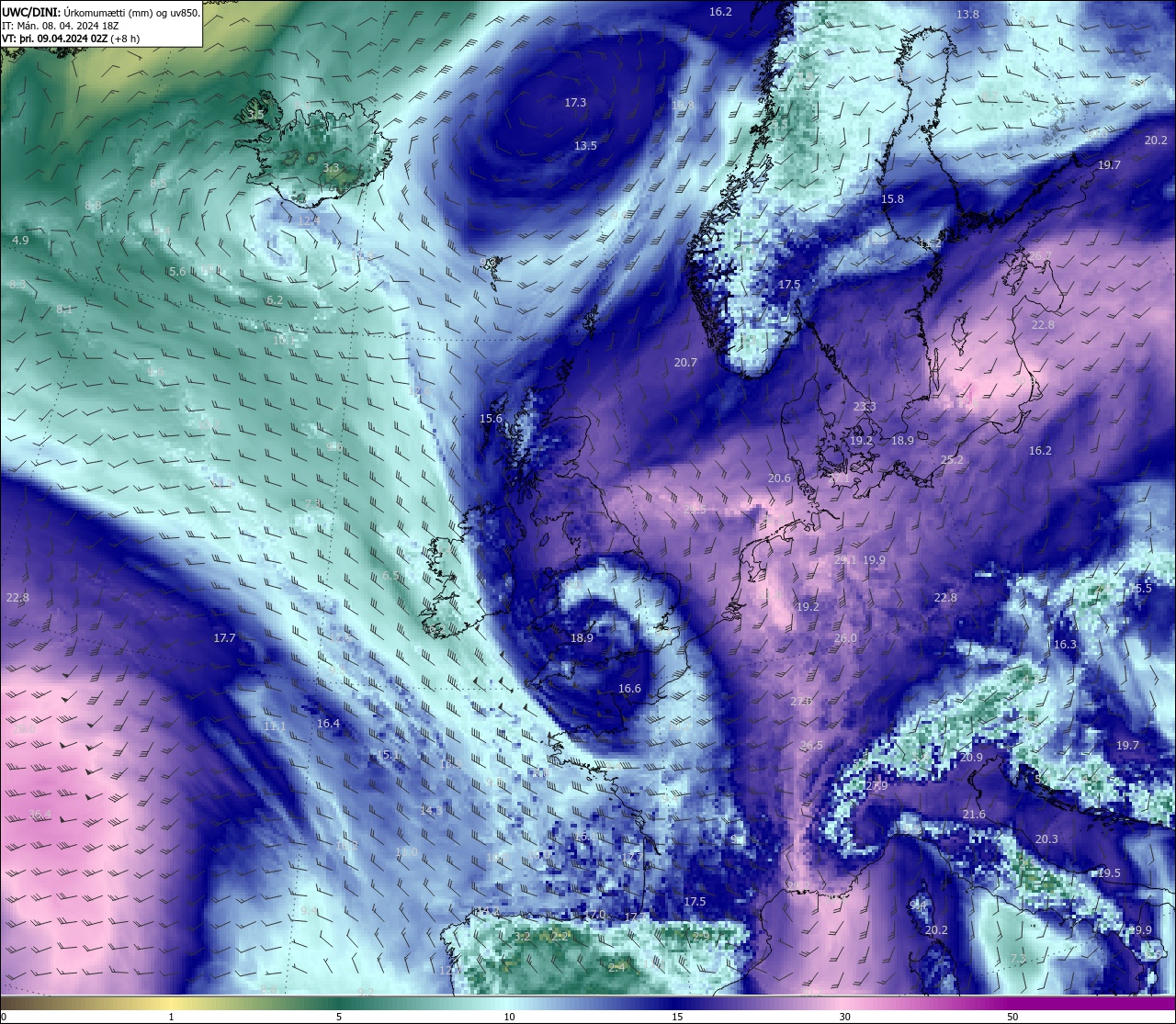Click the color scale at the 1 mark
This screenshot has height=1024, width=1176.
coord(172,1003)
